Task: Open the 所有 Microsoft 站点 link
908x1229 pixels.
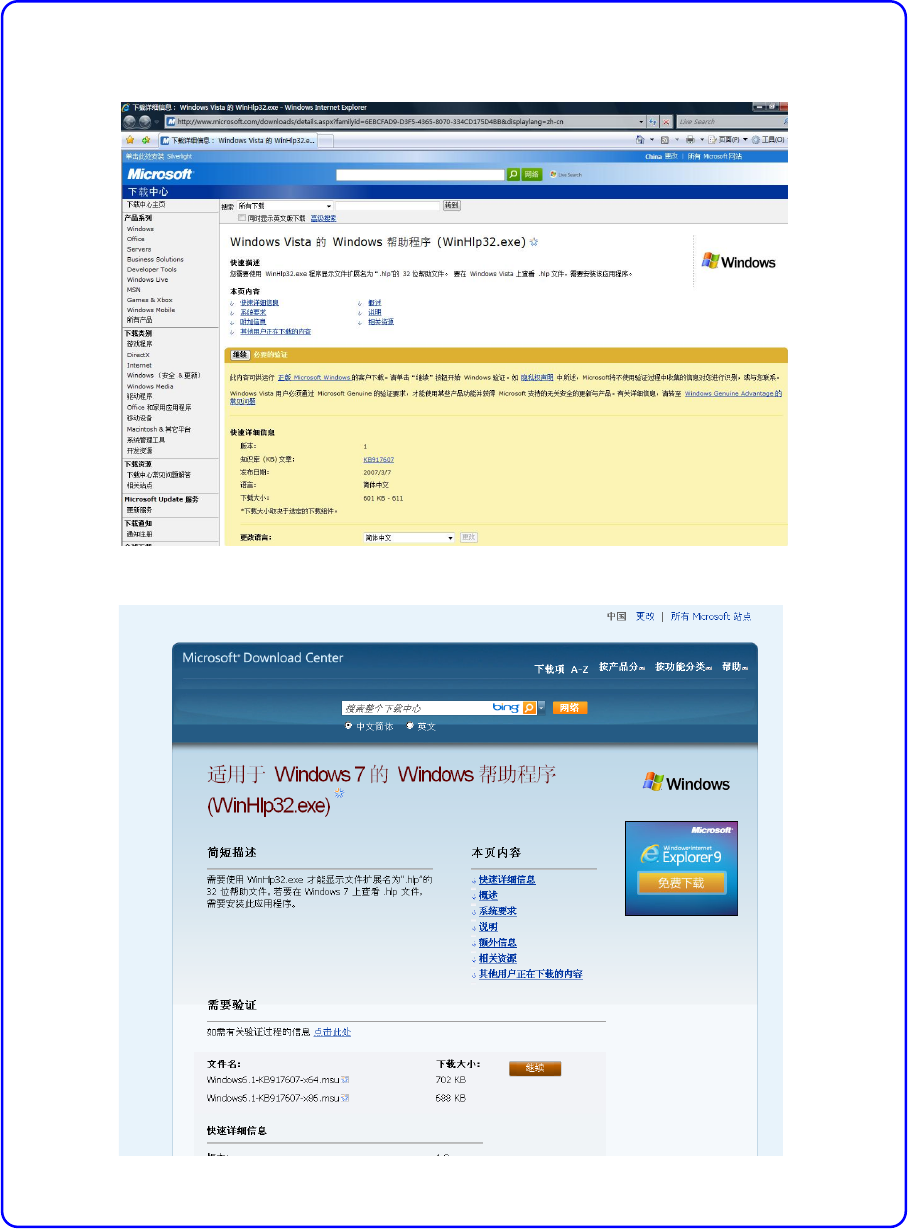Action: [x=710, y=616]
